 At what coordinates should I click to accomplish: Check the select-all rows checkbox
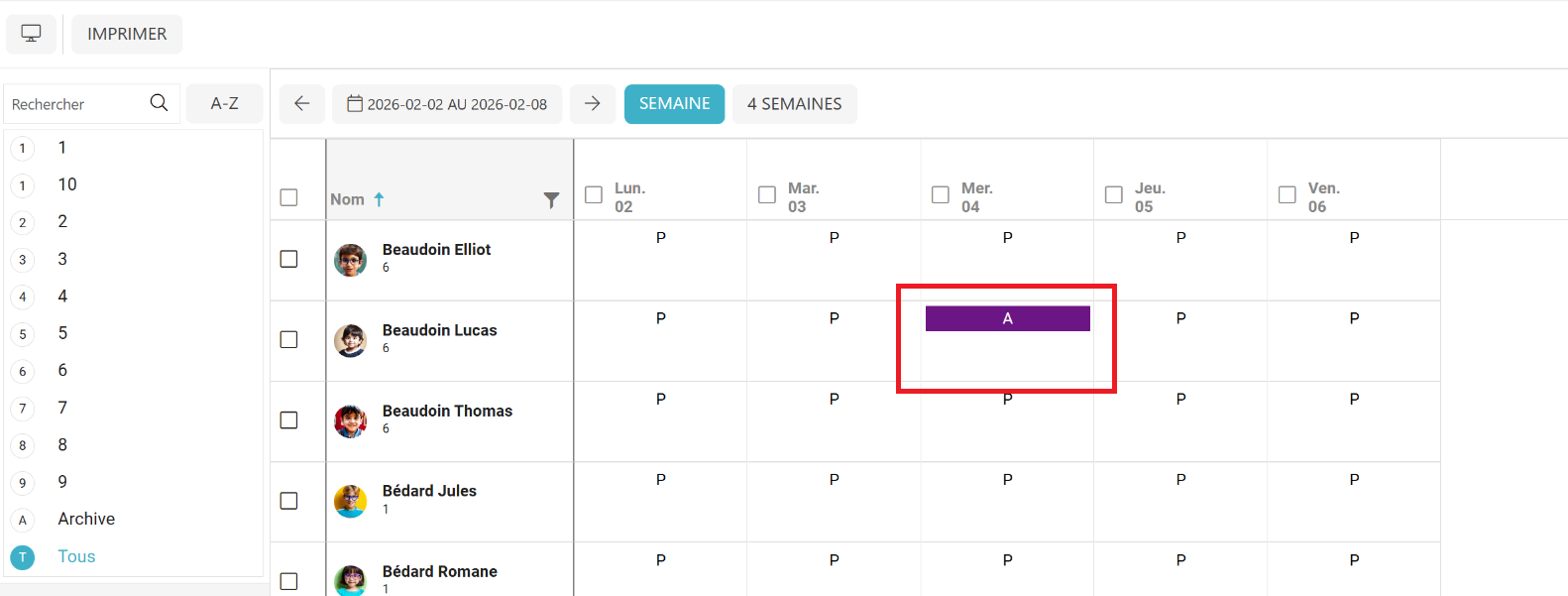coord(289,197)
